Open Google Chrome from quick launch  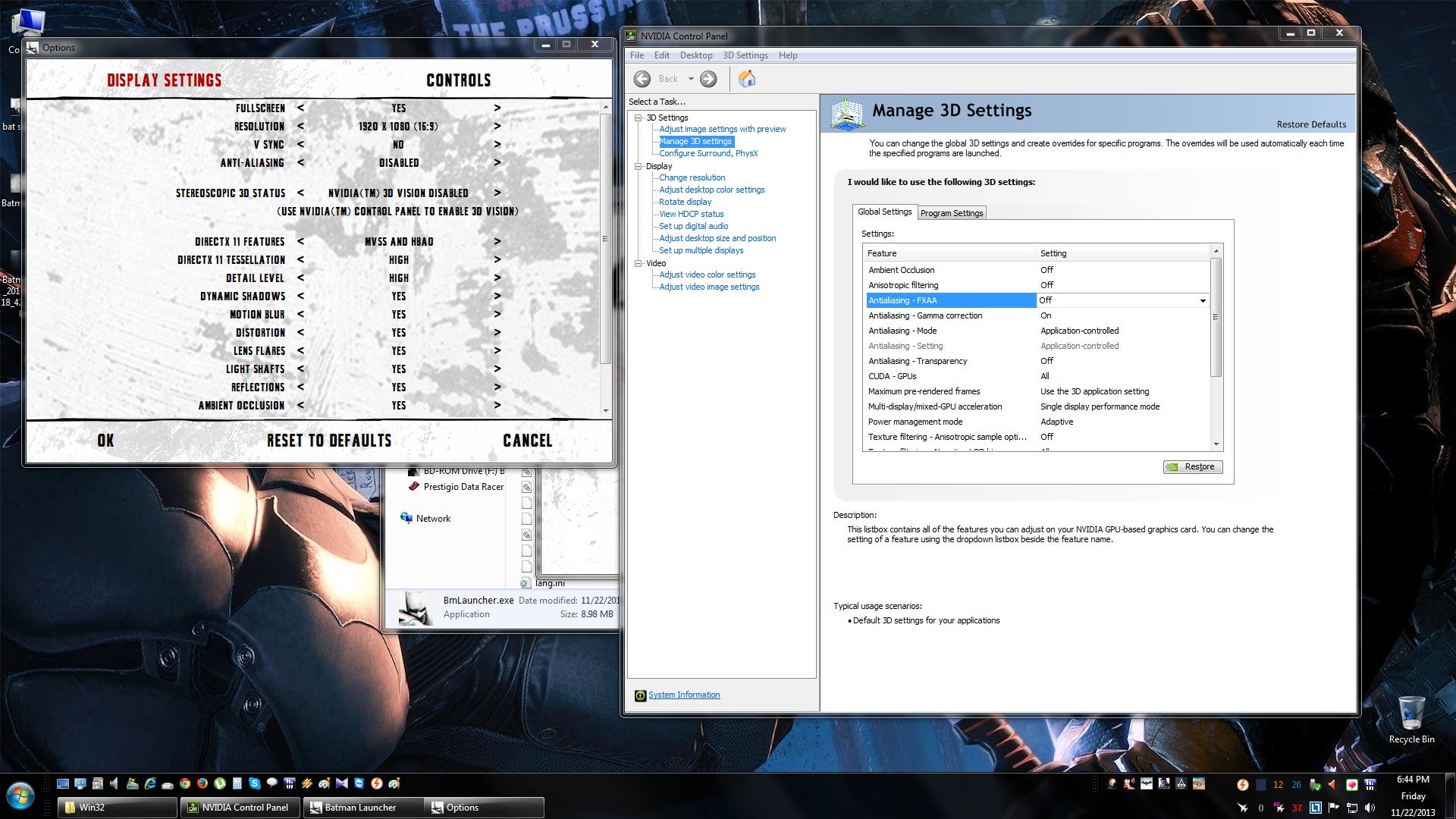(185, 783)
